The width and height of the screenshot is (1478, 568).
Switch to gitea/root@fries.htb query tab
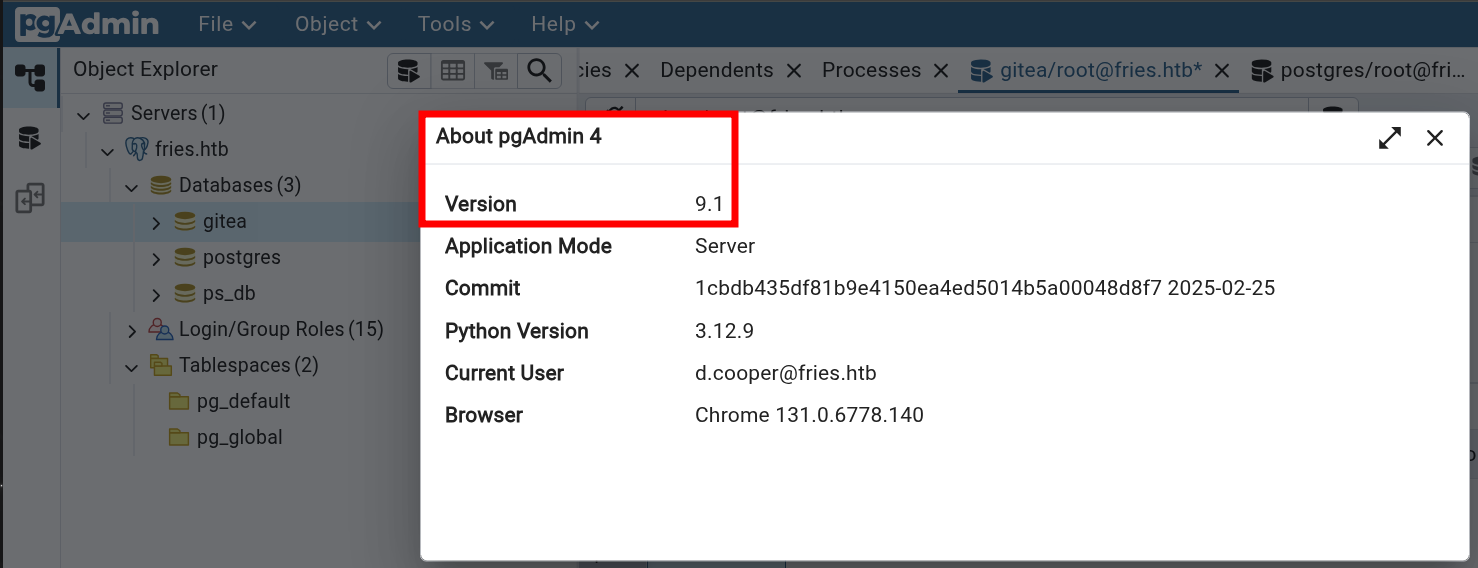coord(1101,71)
